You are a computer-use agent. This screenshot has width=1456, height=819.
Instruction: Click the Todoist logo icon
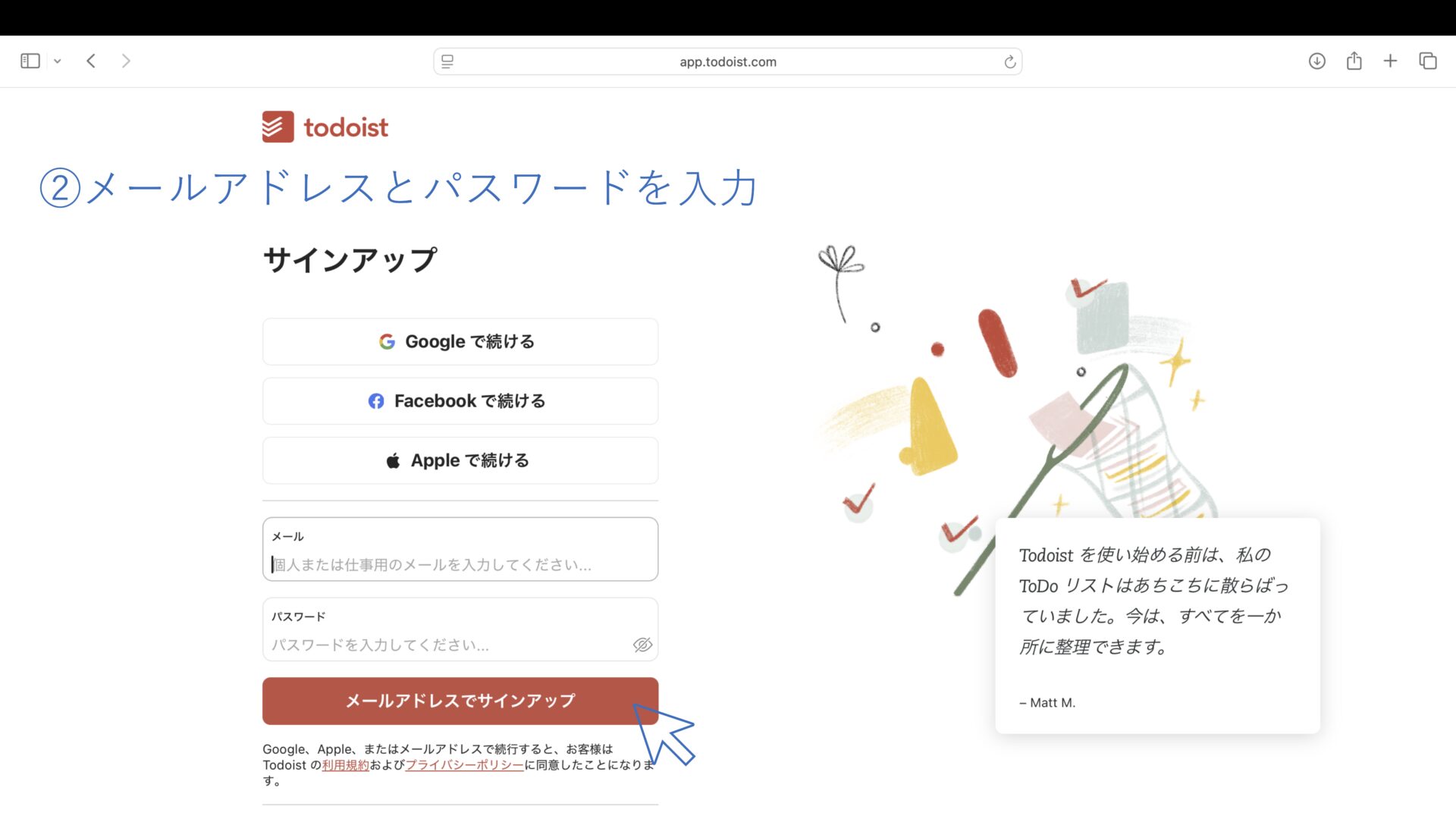point(278,127)
